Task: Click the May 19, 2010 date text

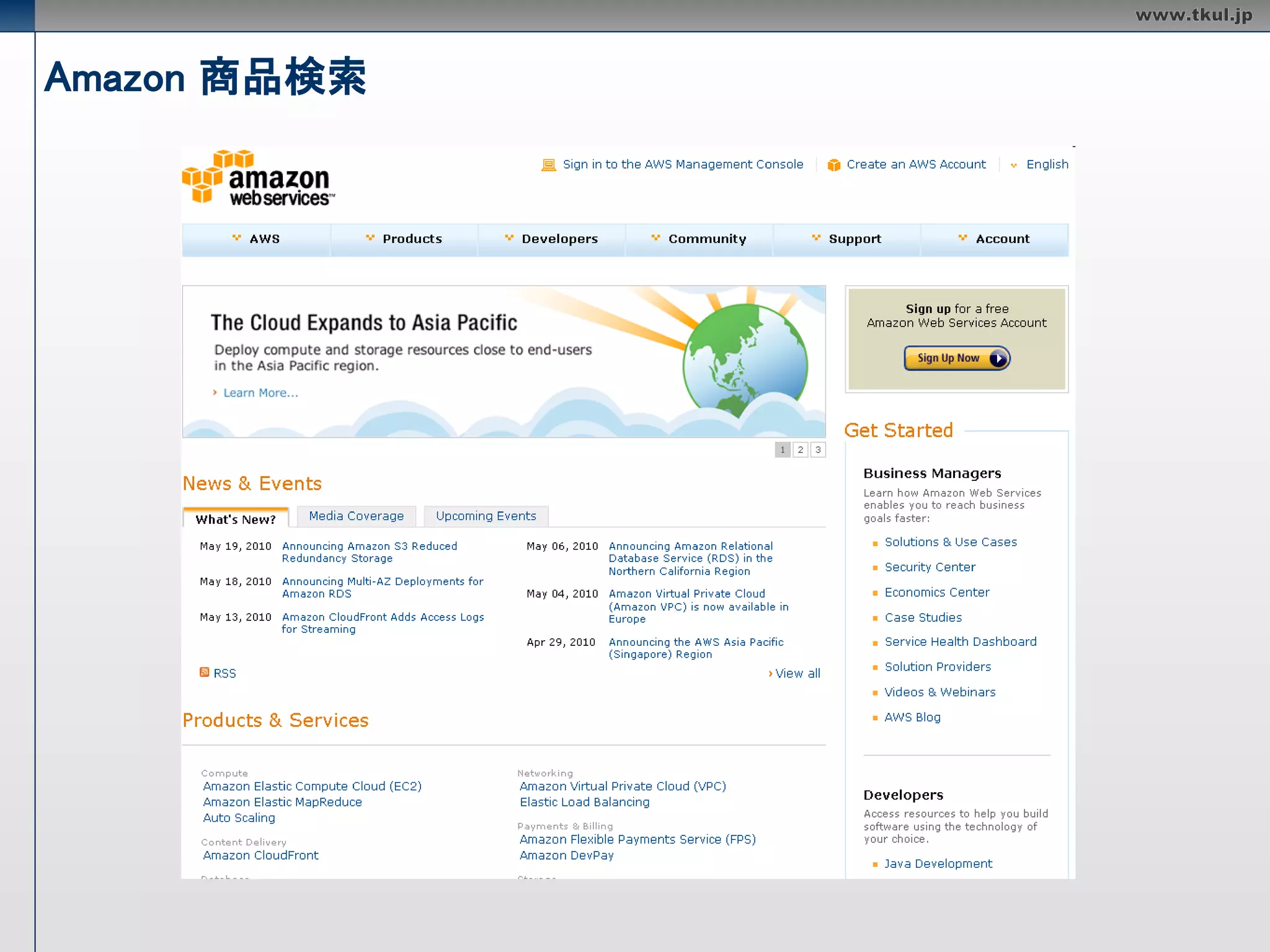Action: point(236,546)
